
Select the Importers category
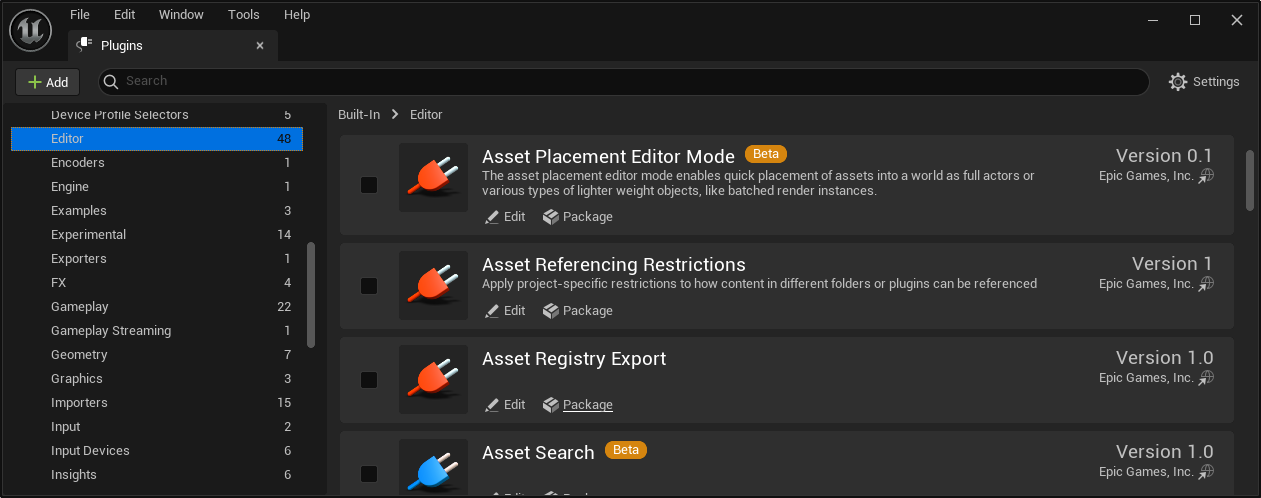(157, 403)
